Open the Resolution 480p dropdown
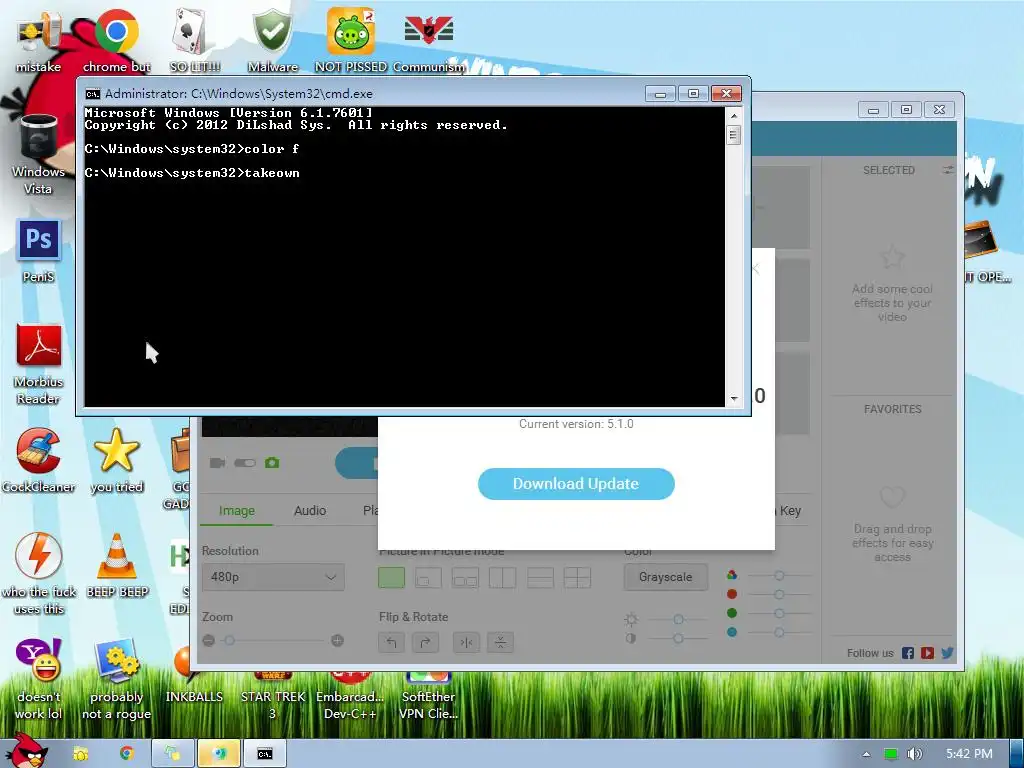The width and height of the screenshot is (1024, 768). click(273, 577)
